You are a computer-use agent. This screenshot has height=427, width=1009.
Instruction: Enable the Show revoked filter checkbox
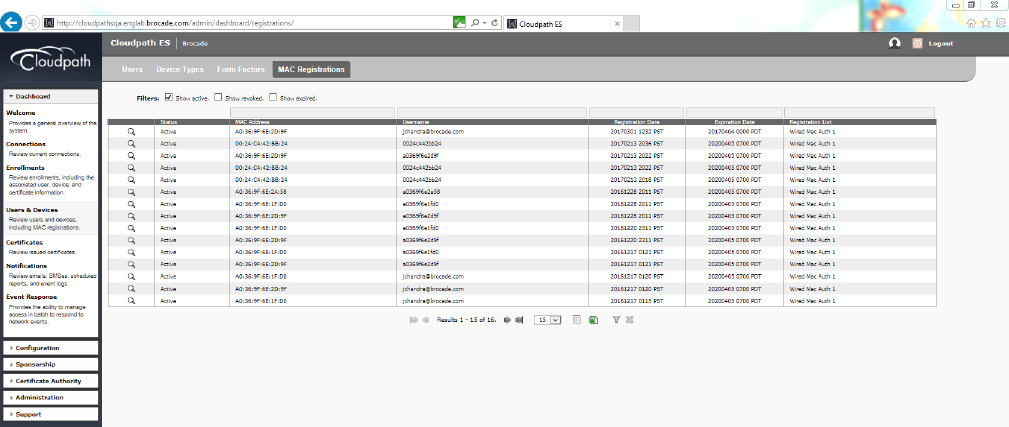click(x=218, y=98)
